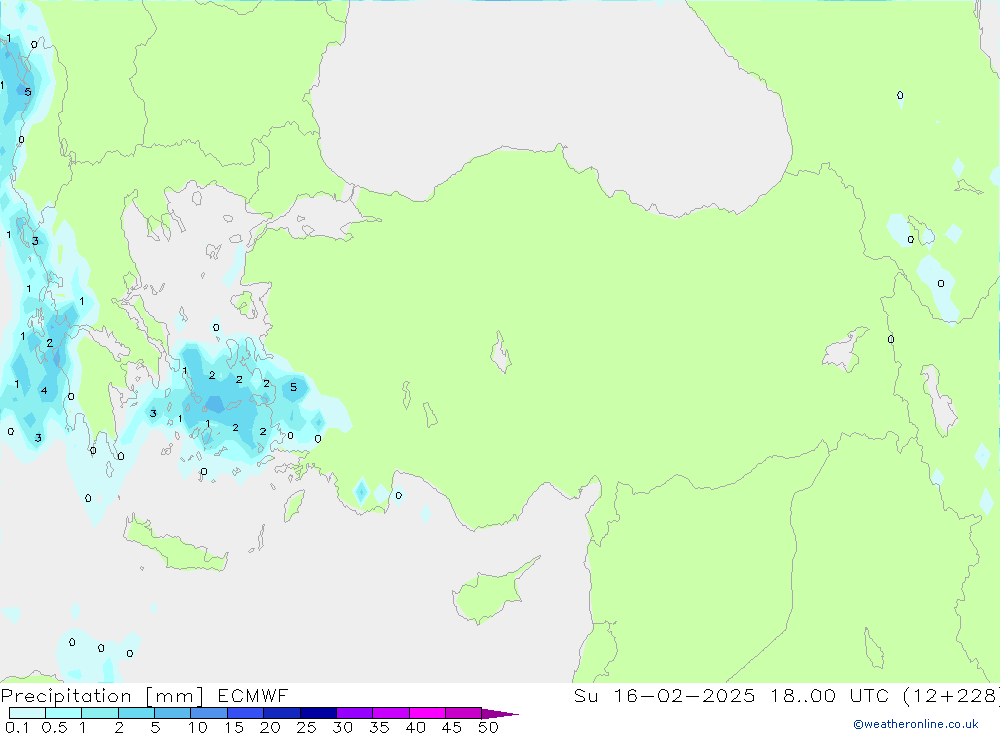Screen dimensions: 1000x733
Task: Click the 45–50 mm legend color swatch
Action: [463, 713]
